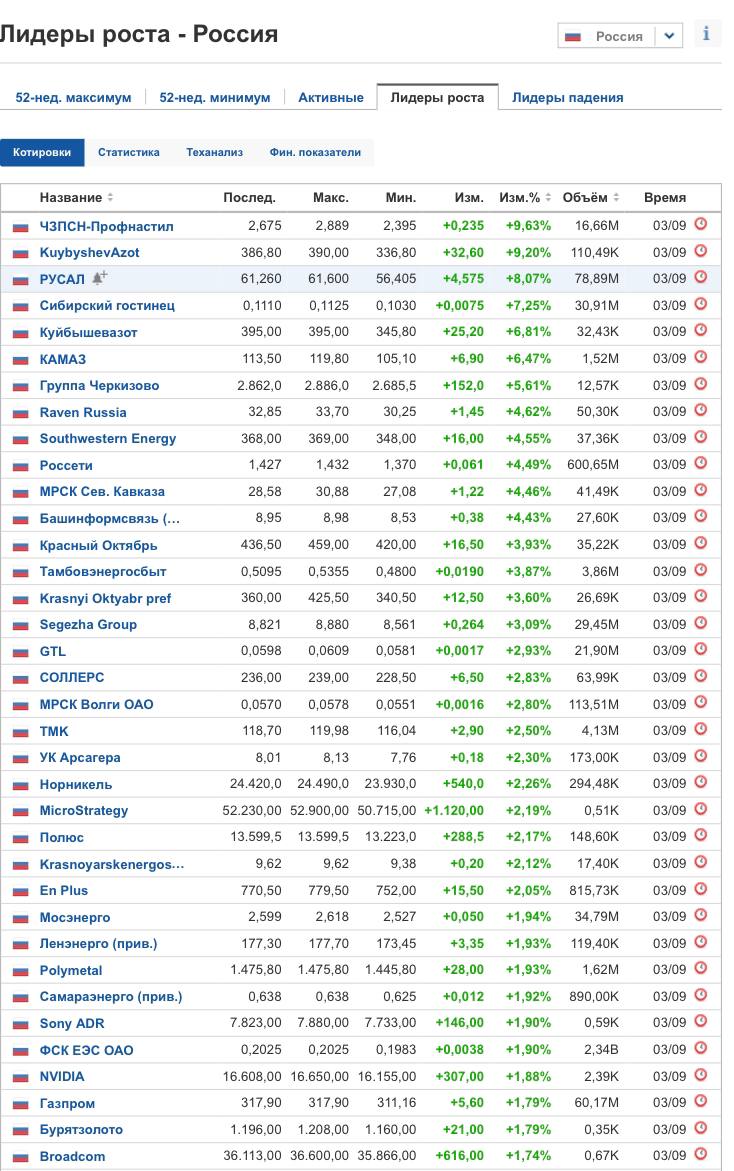Click the clock icon in ТМК row
The width and height of the screenshot is (734, 1171).
coord(700,729)
